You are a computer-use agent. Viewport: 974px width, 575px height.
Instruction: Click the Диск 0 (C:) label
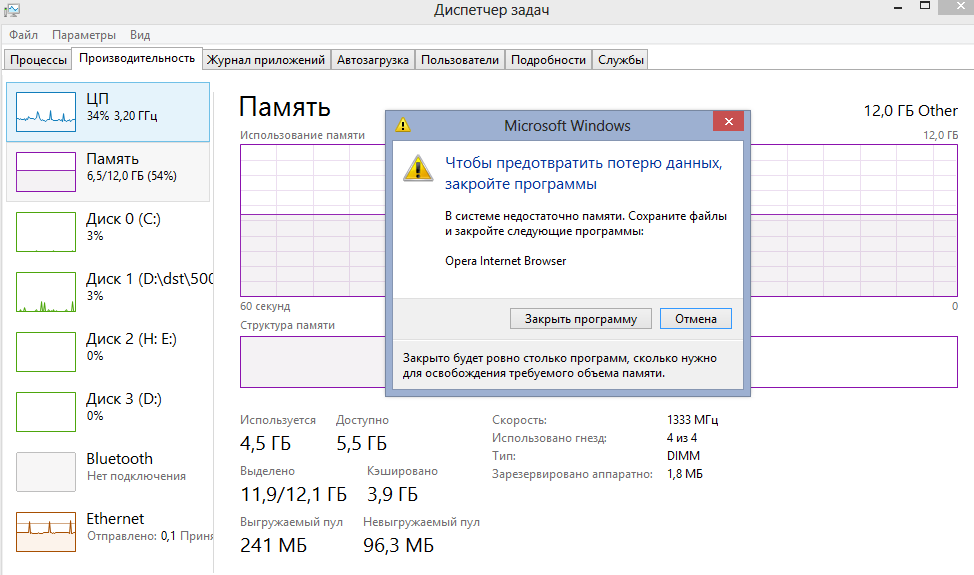124,219
